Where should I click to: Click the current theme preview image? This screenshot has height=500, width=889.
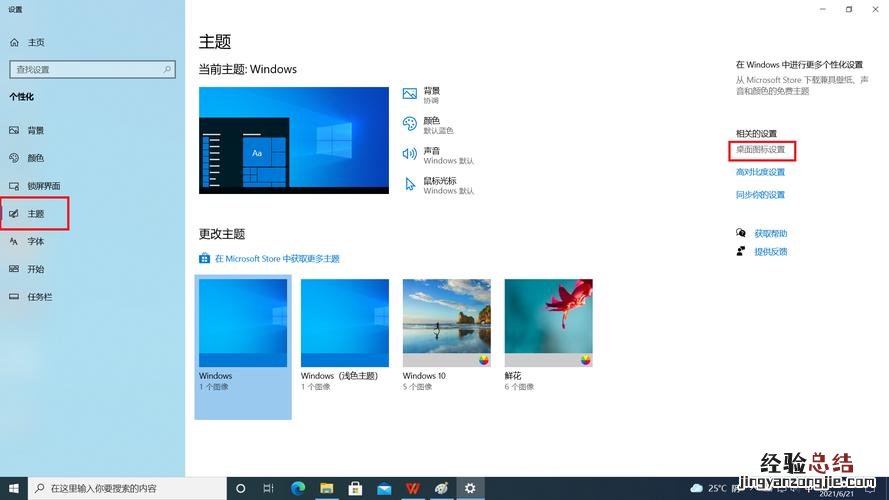[x=294, y=140]
